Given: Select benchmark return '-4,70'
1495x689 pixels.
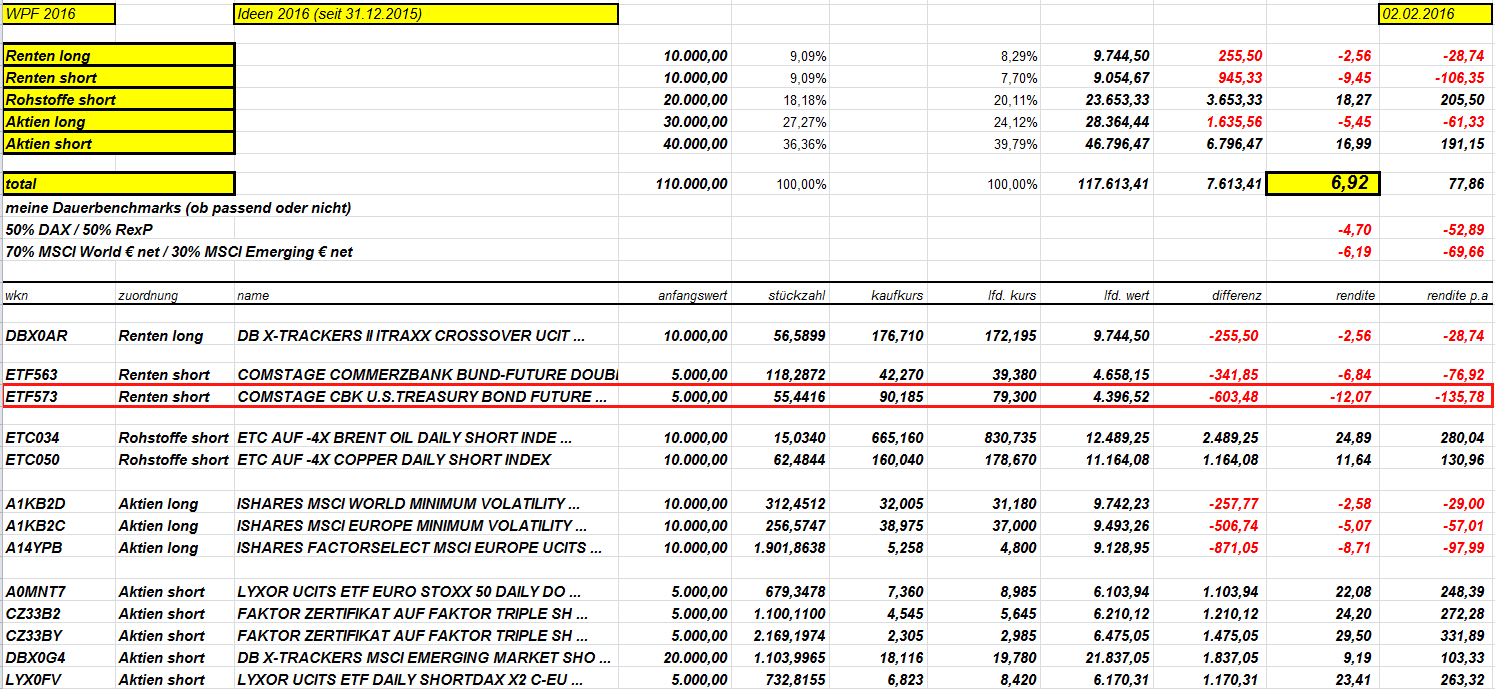Looking at the screenshot, I should click(1357, 230).
